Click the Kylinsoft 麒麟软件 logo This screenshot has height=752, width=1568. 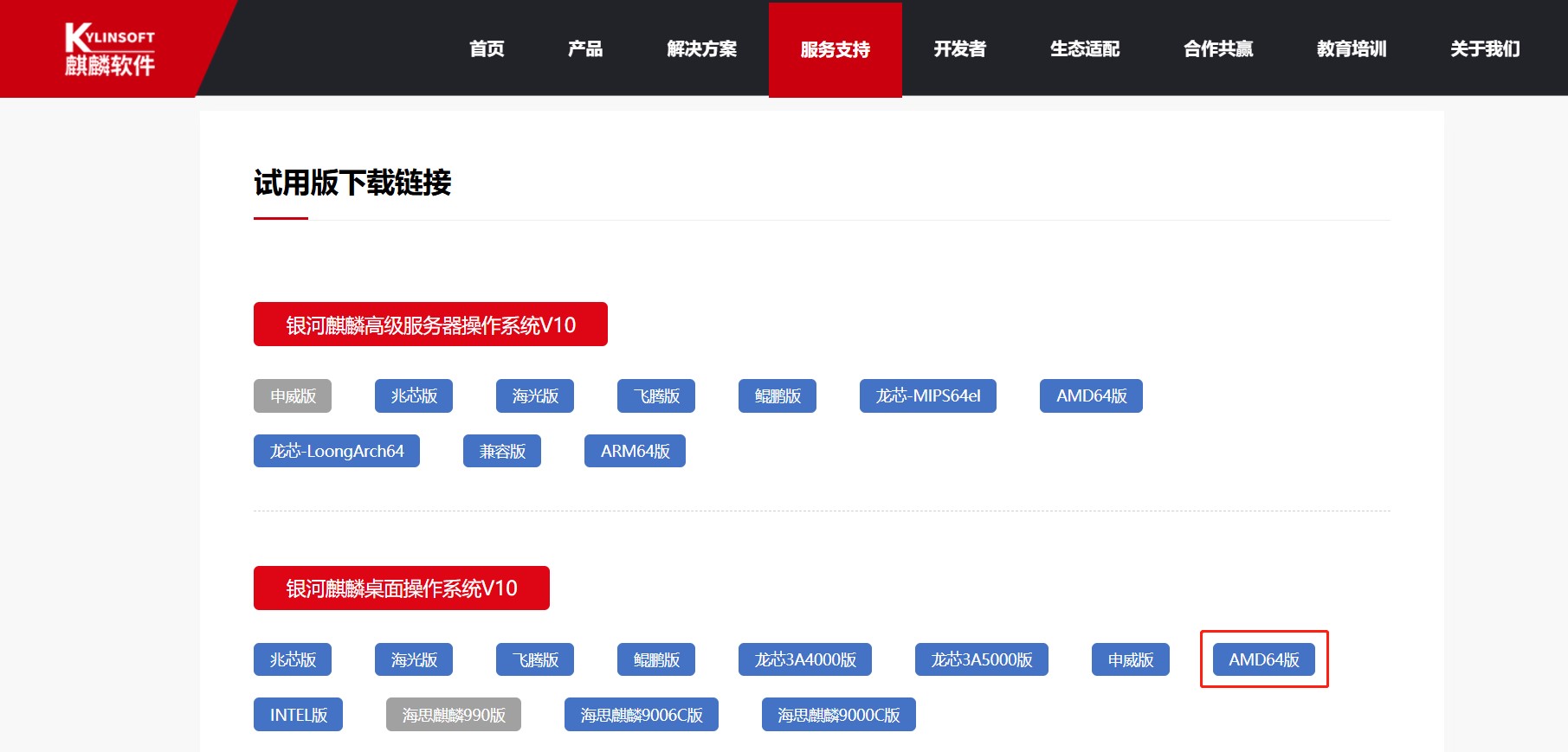point(110,49)
